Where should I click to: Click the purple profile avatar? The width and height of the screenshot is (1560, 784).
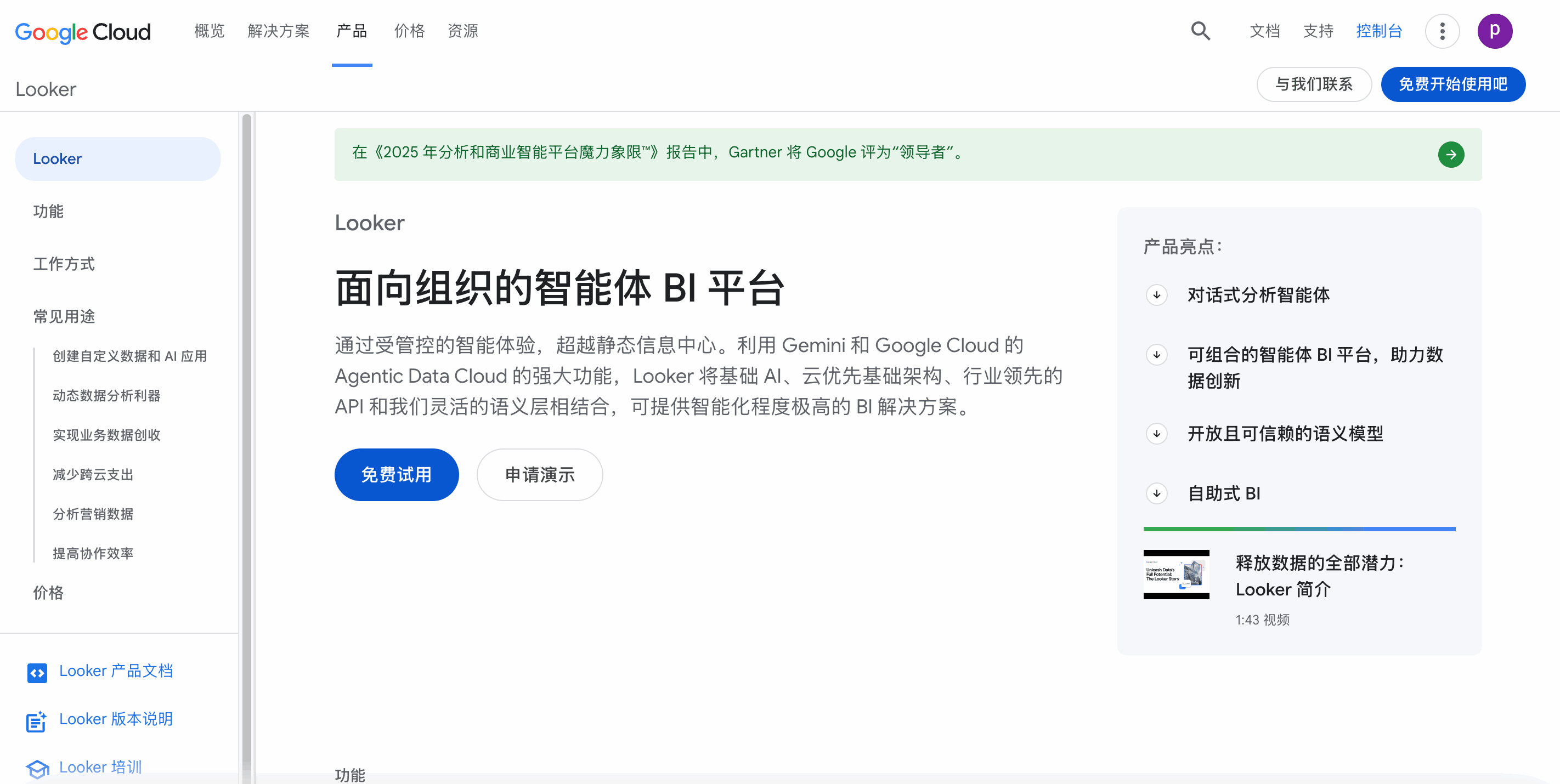tap(1495, 31)
